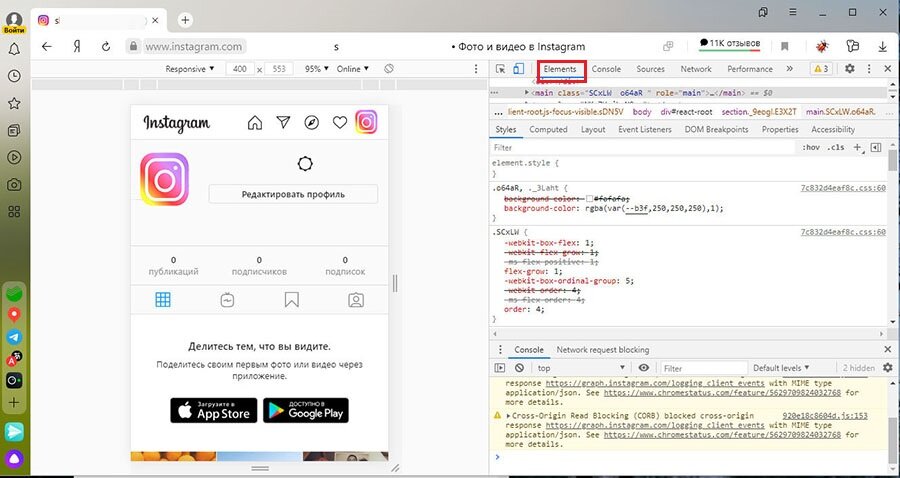This screenshot has width=900, height=478.
Task: Open the 920e18c8604d.js:153 source link
Action: tap(825, 415)
